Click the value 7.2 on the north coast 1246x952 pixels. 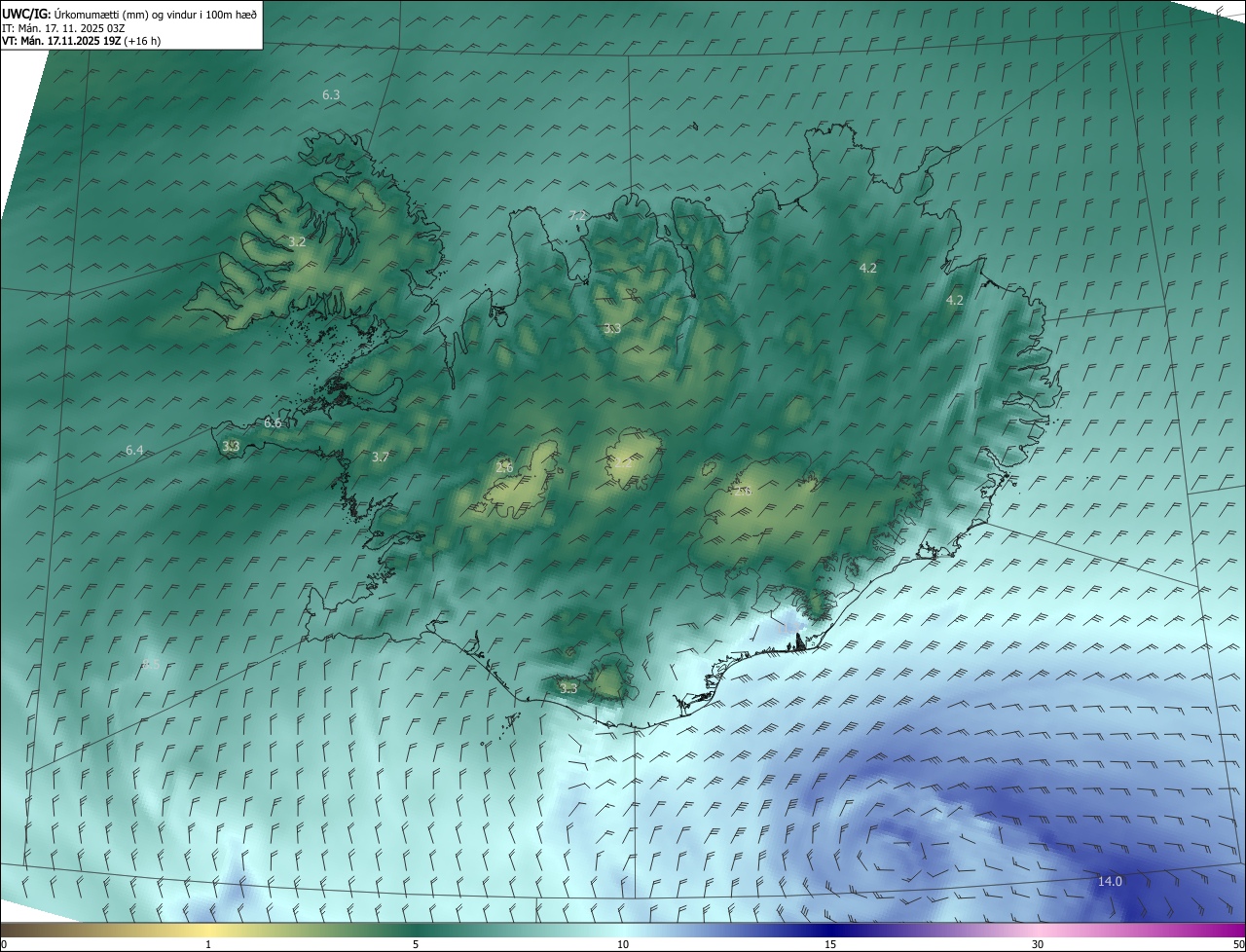coord(578,215)
